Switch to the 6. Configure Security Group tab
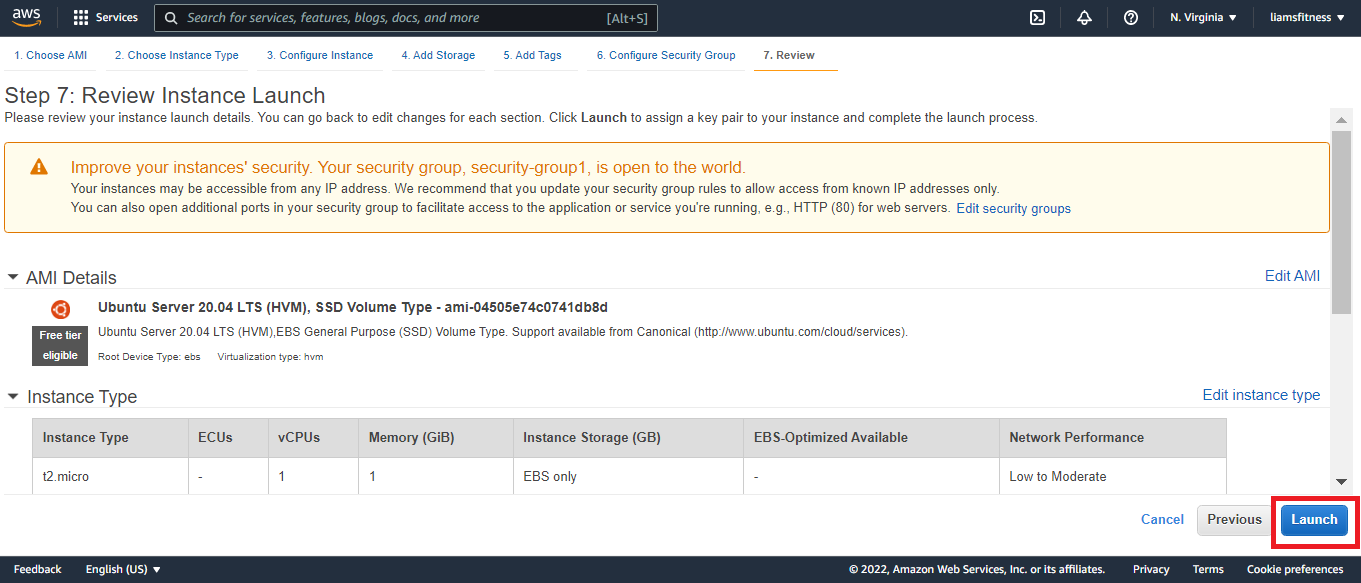This screenshot has height=583, width=1361. (665, 55)
